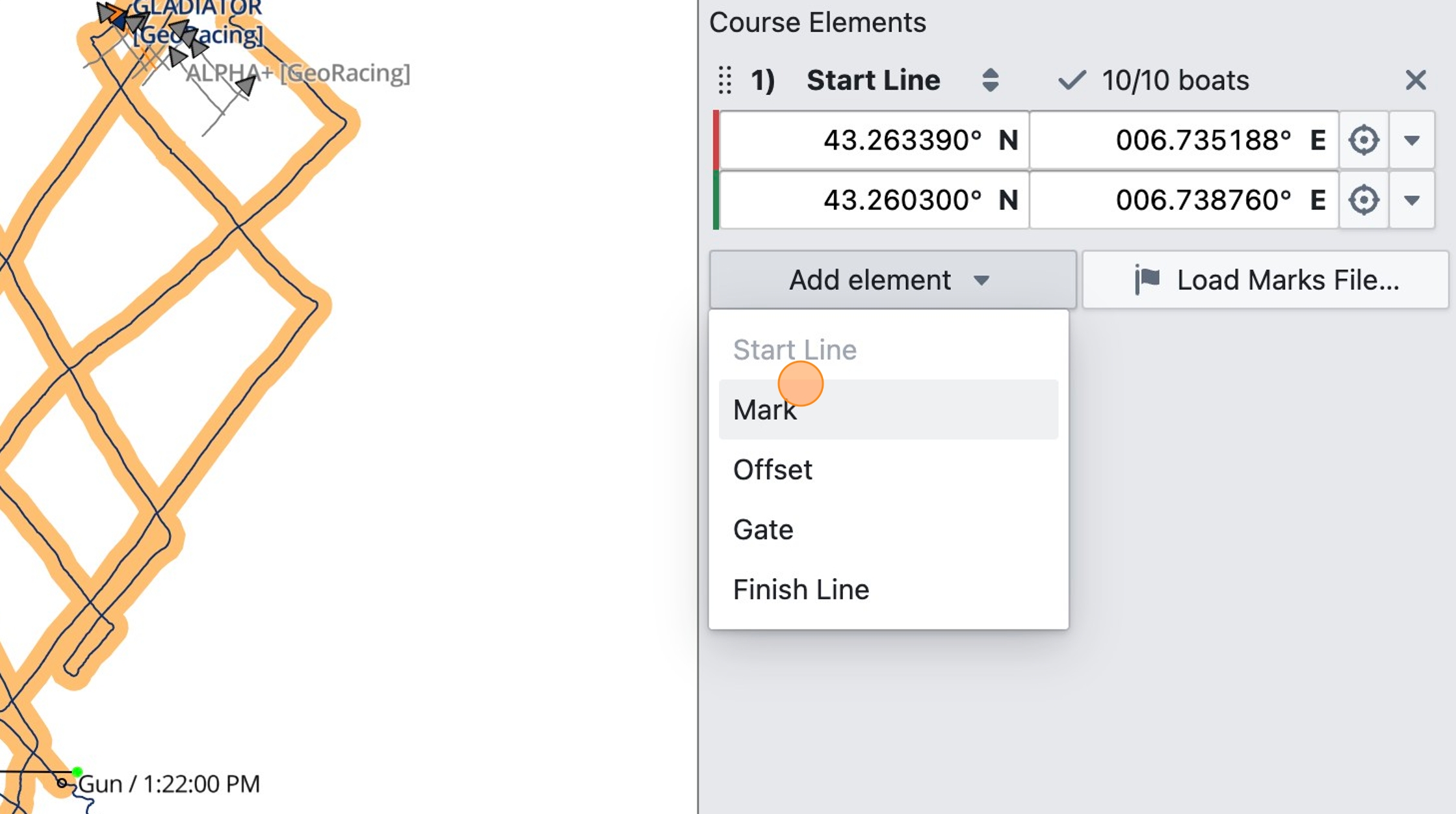Click the ALPHA+ GeoRacing boat label

point(298,73)
